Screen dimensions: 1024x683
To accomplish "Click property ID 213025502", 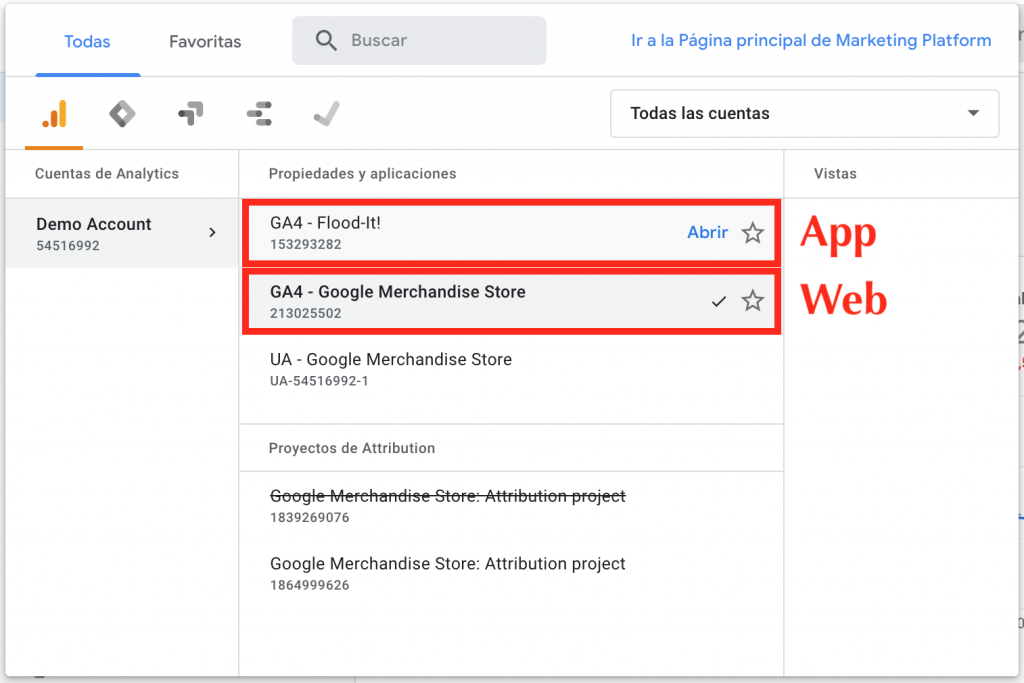I will pyautogui.click(x=306, y=313).
